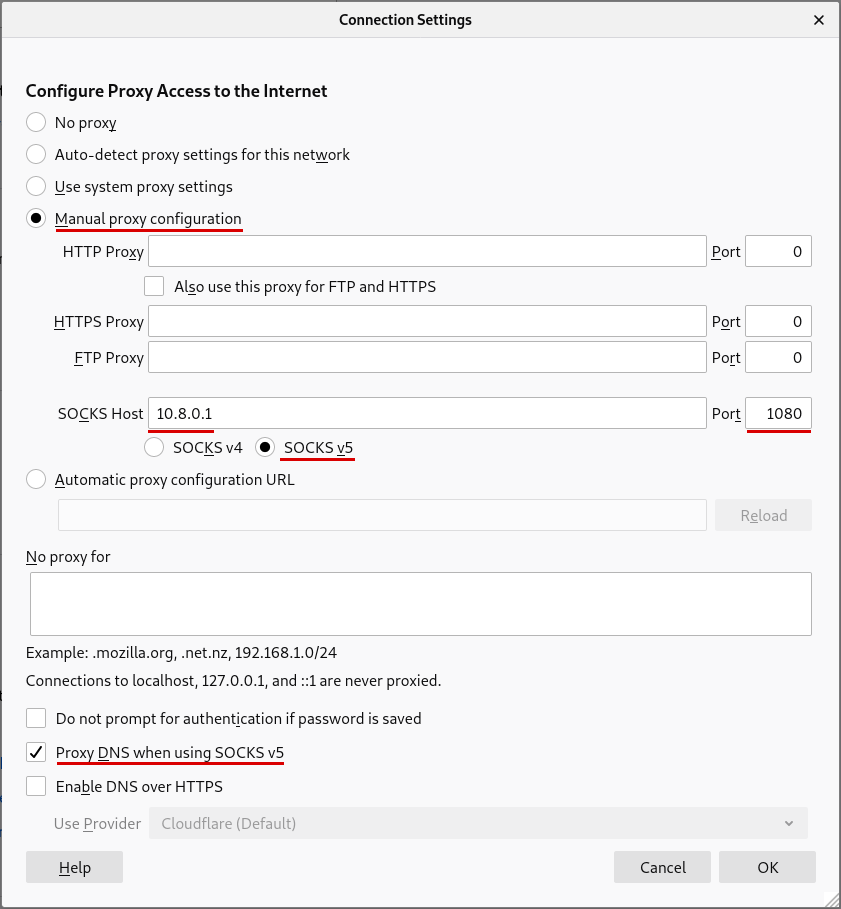Click the HTTP Proxy port field
841x909 pixels.
[x=778, y=252]
